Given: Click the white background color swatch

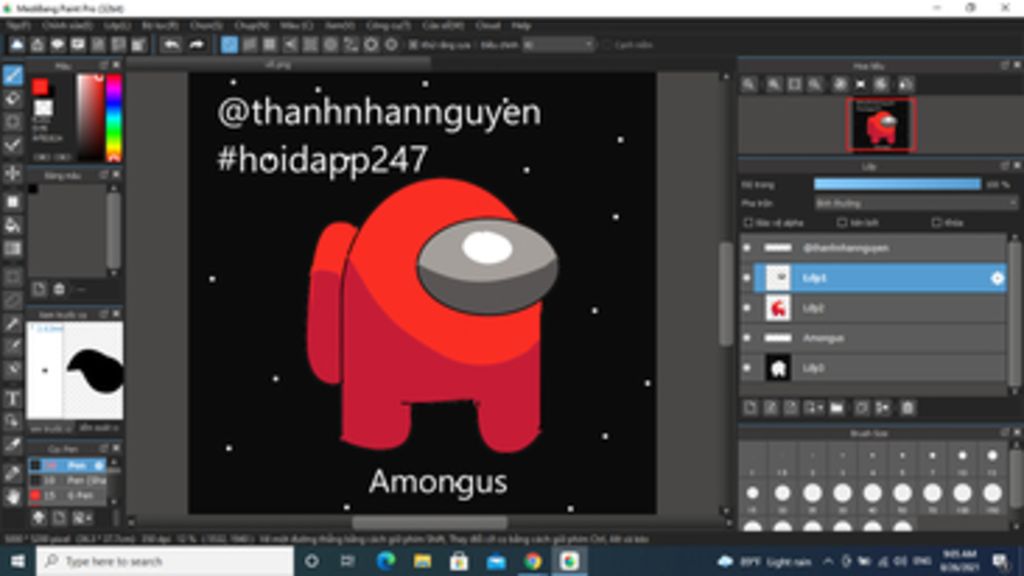Looking at the screenshot, I should point(43,106).
